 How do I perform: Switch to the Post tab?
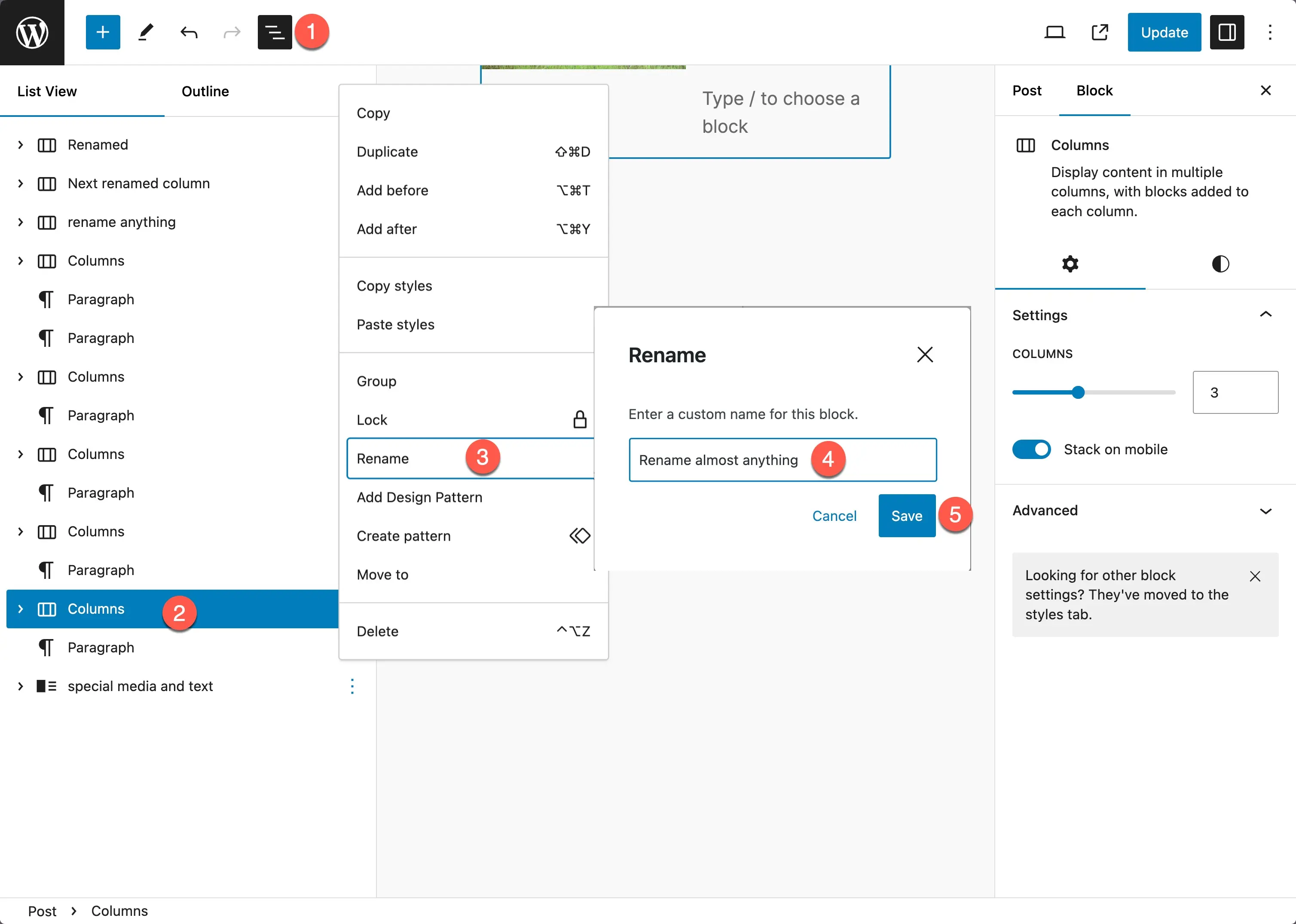tap(1026, 91)
